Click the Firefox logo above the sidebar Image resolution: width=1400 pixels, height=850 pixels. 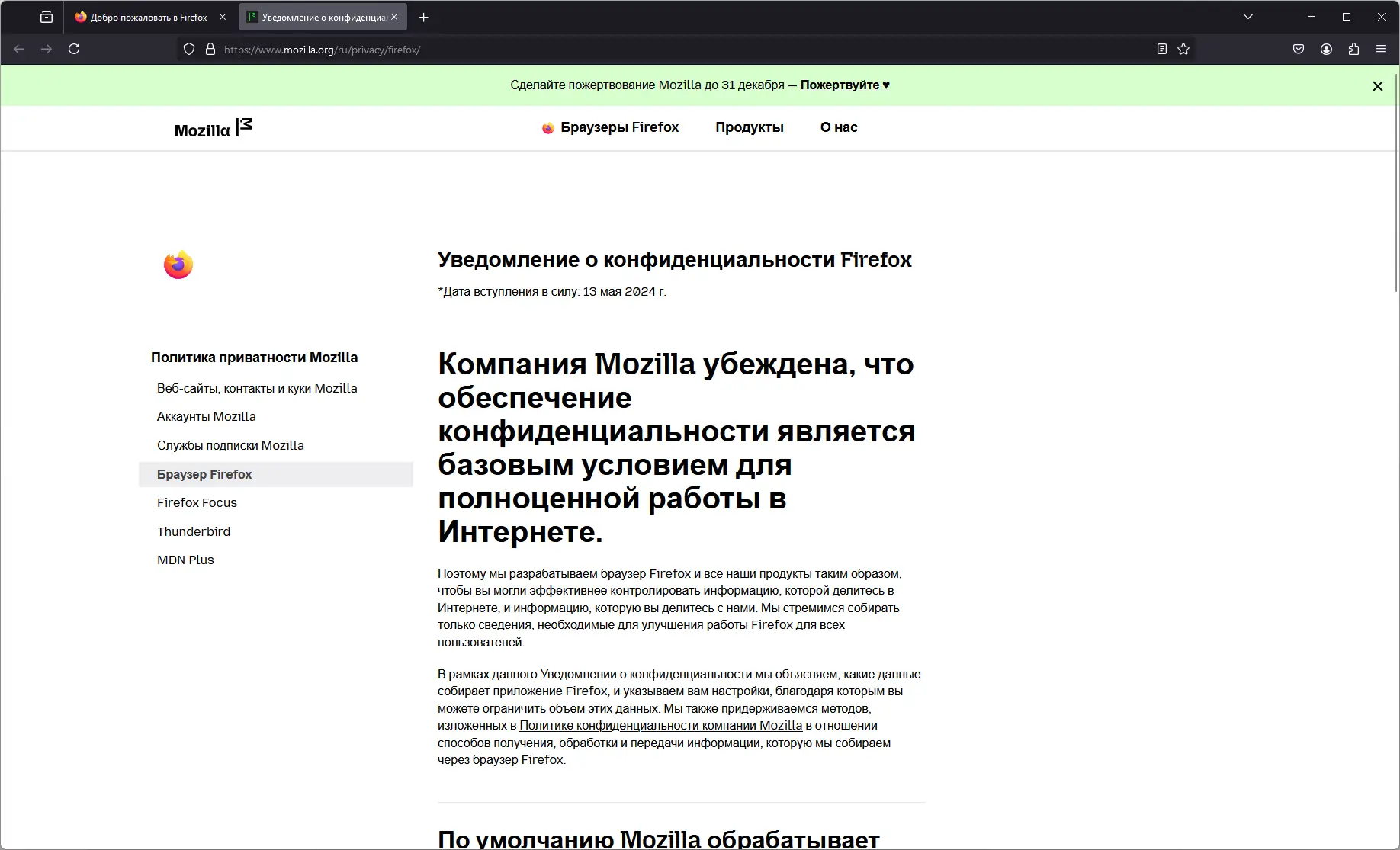tap(178, 265)
